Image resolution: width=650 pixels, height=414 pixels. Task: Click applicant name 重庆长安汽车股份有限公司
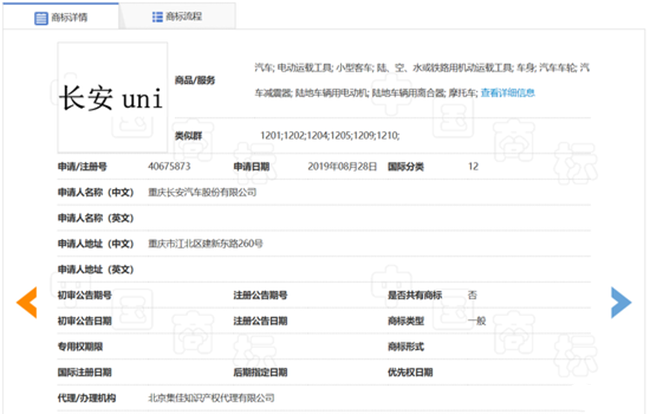click(202, 192)
